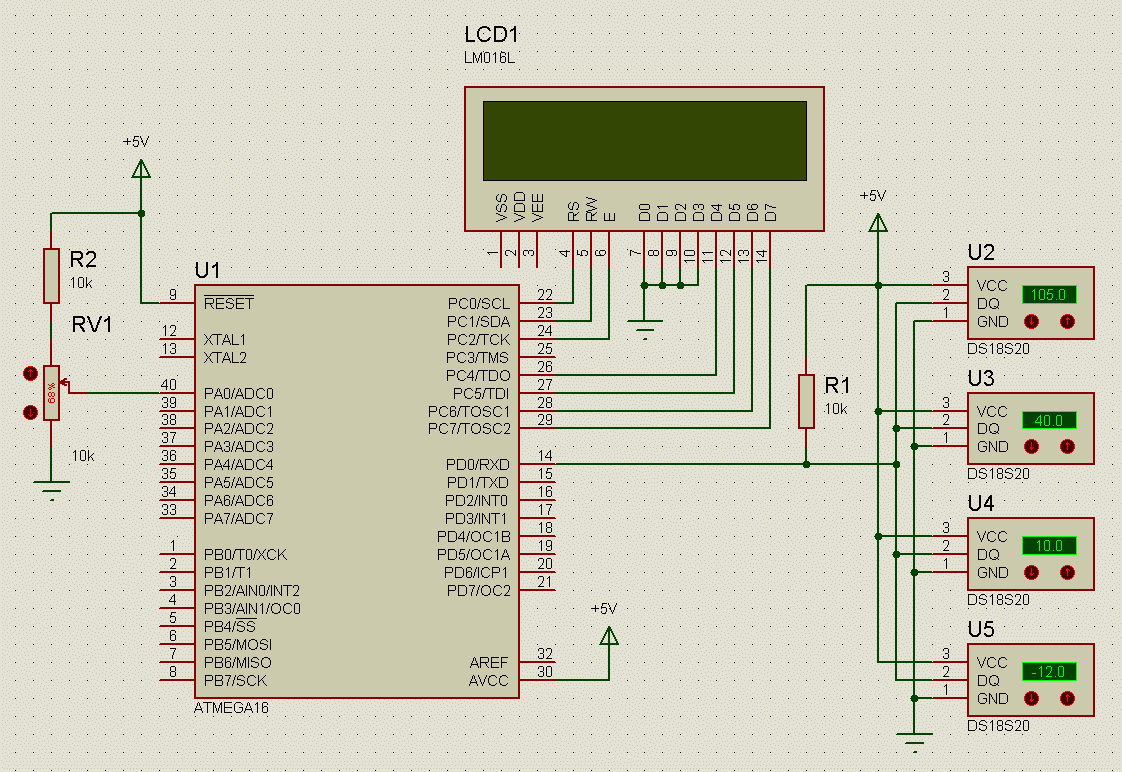Click the ground symbol under LCD data pins

pyautogui.click(x=645, y=329)
